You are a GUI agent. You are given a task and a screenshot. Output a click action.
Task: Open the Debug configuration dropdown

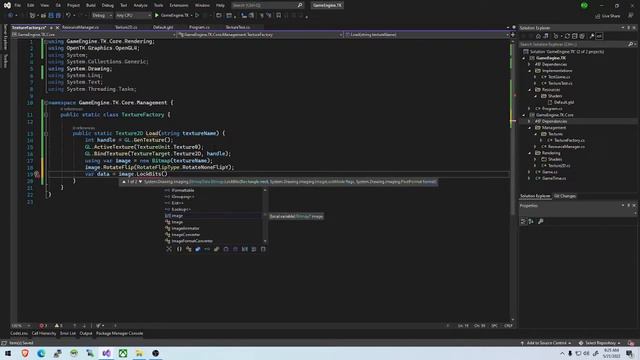[x=102, y=16]
